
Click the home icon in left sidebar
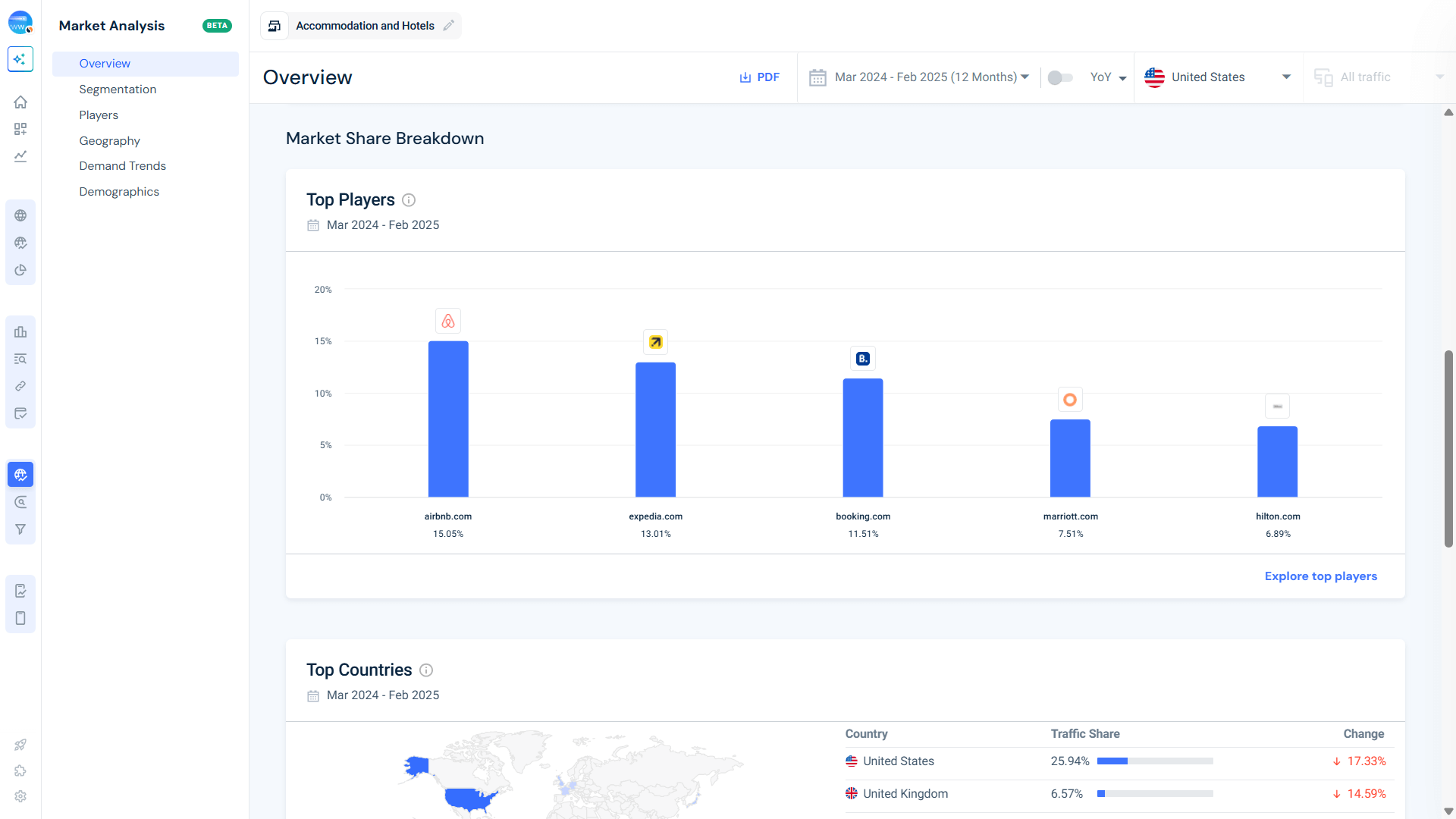(x=20, y=102)
